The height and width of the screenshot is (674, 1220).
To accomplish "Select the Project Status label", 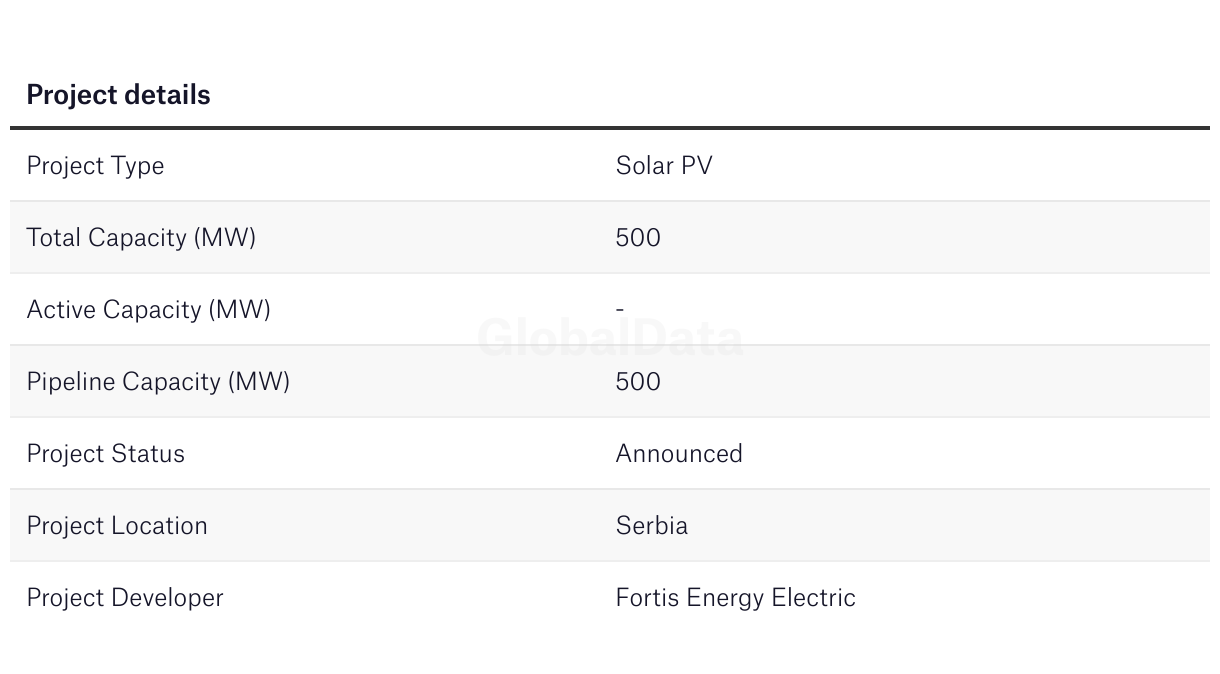I will click(x=105, y=454).
